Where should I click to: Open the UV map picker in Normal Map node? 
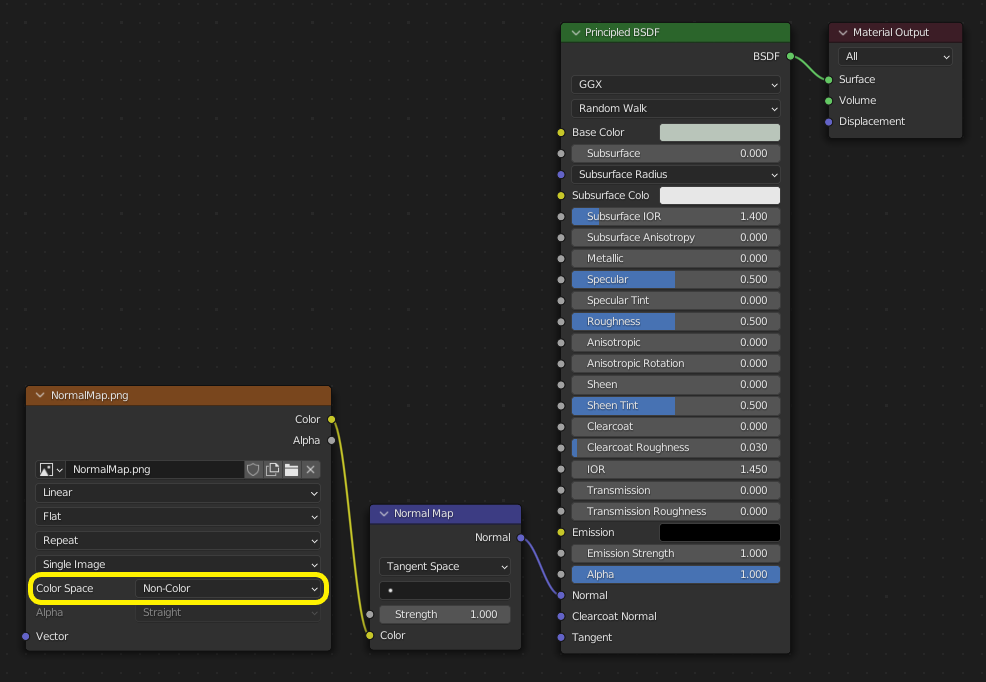444,591
